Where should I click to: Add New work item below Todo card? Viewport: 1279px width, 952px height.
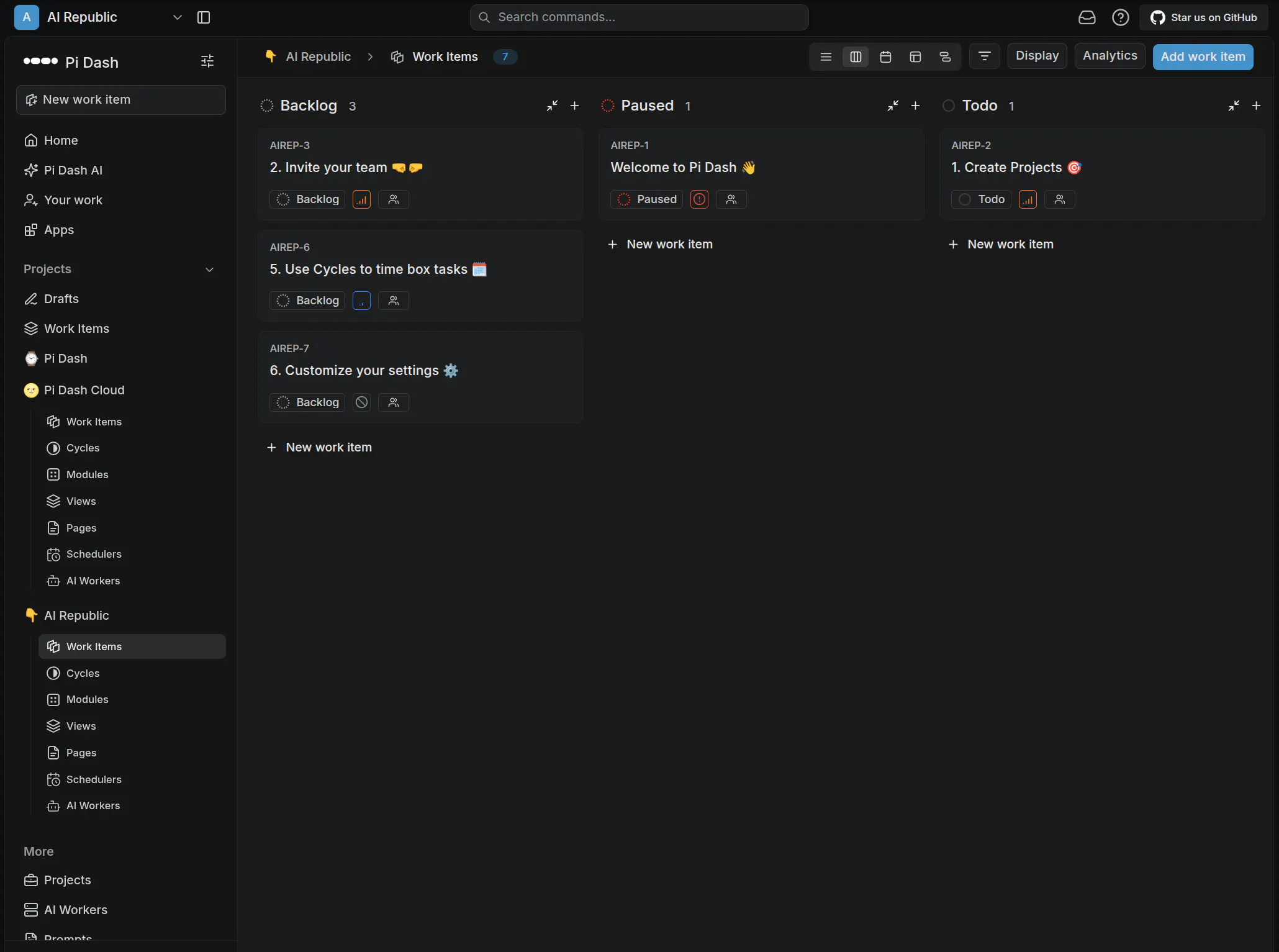click(x=1001, y=244)
